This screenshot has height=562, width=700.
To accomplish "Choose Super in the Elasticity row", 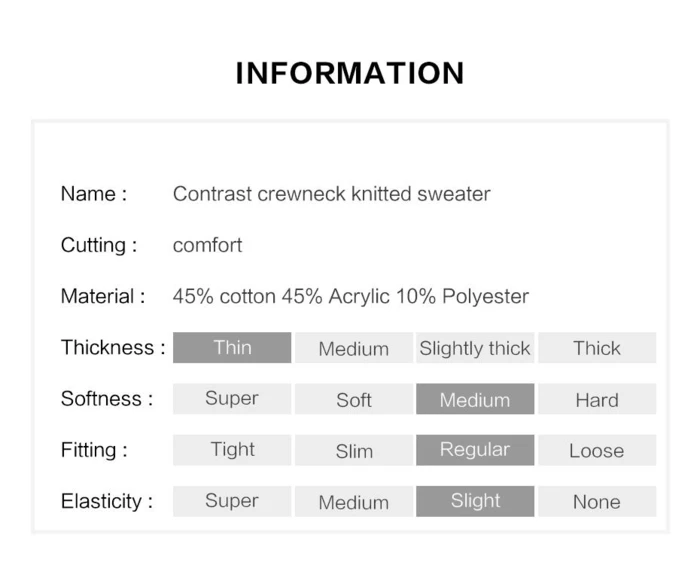I will click(x=232, y=501).
